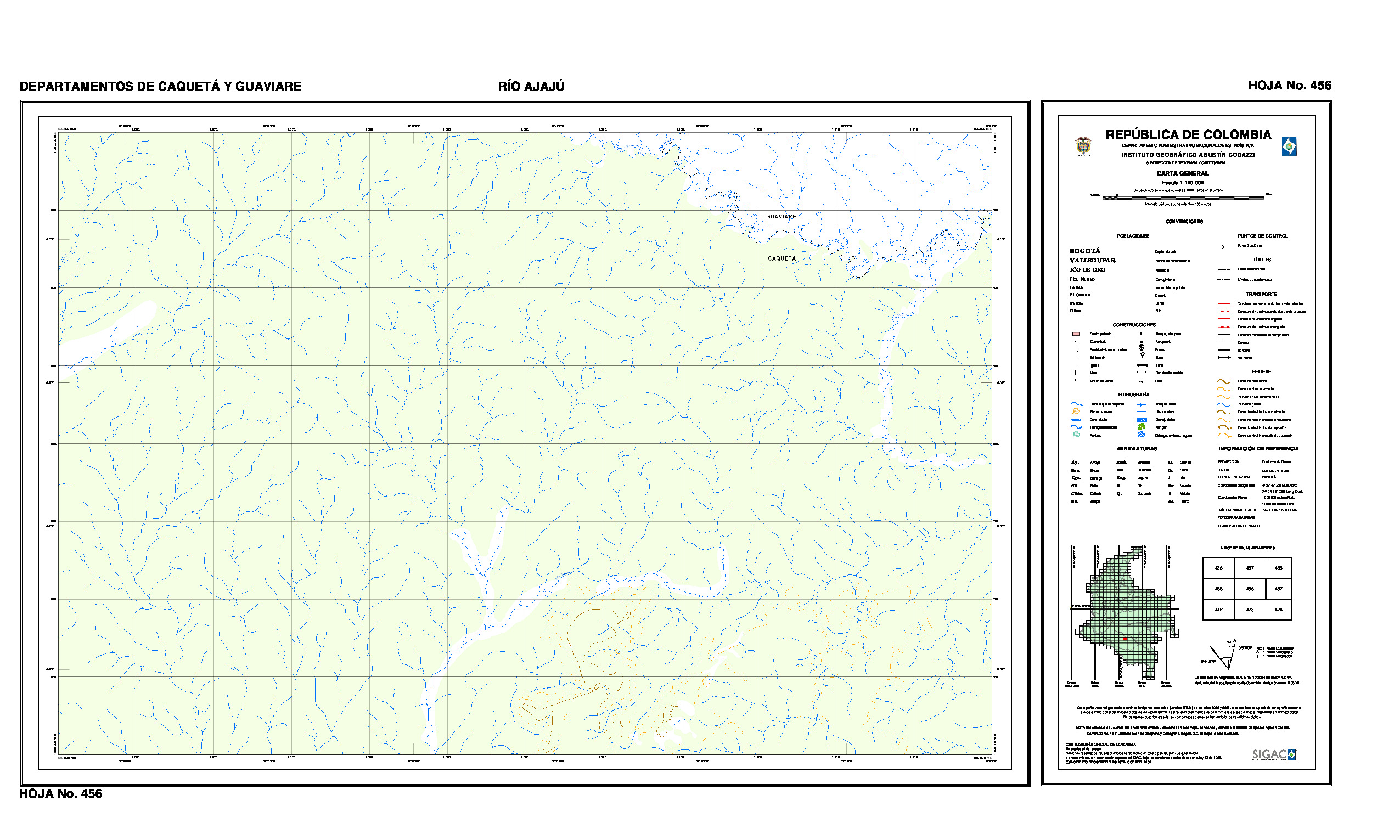Click the pink Centro poblado legend symbol
1400x840 pixels.
[x=1076, y=334]
